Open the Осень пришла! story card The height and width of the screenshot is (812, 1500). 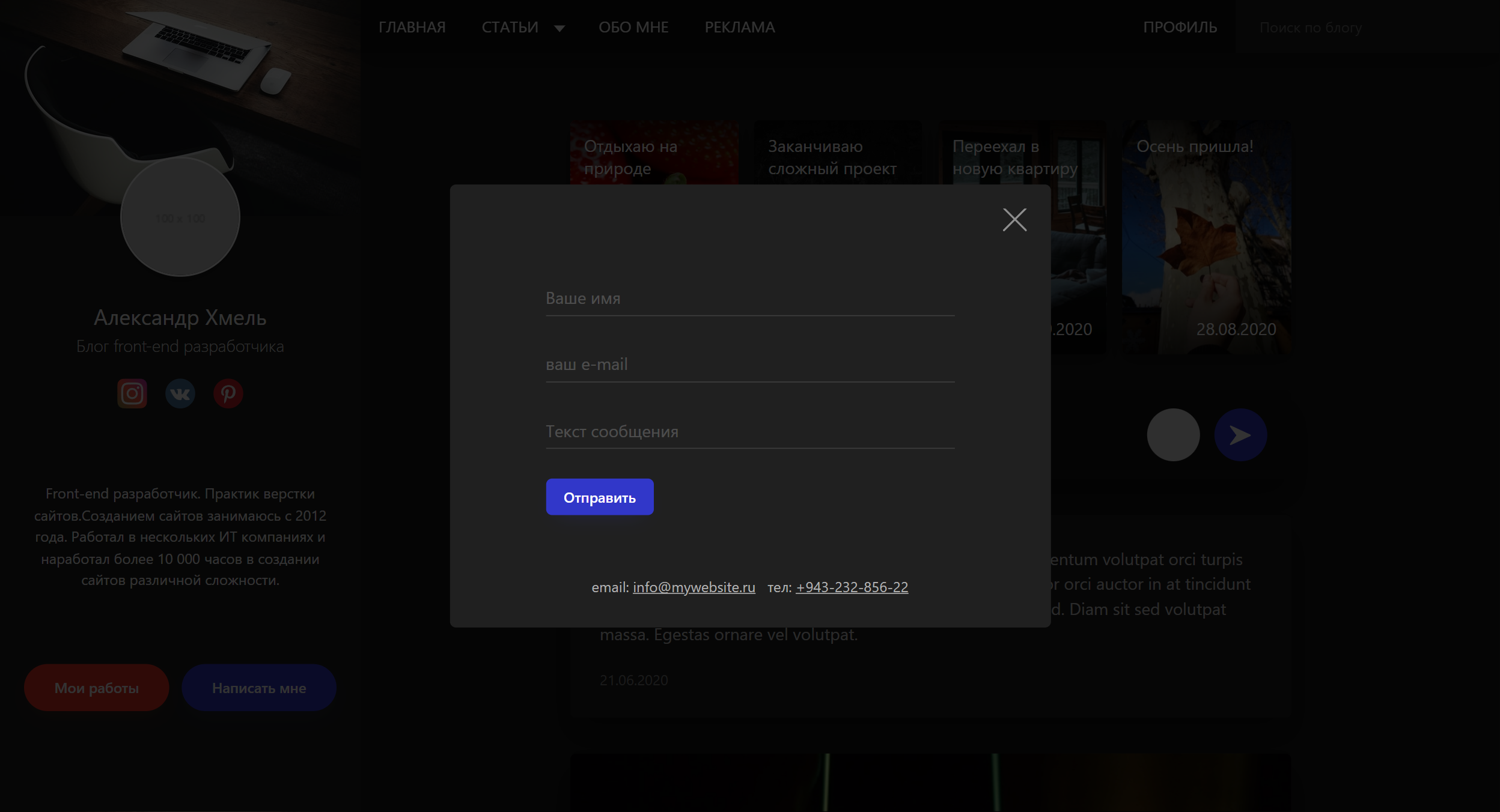tap(1206, 237)
